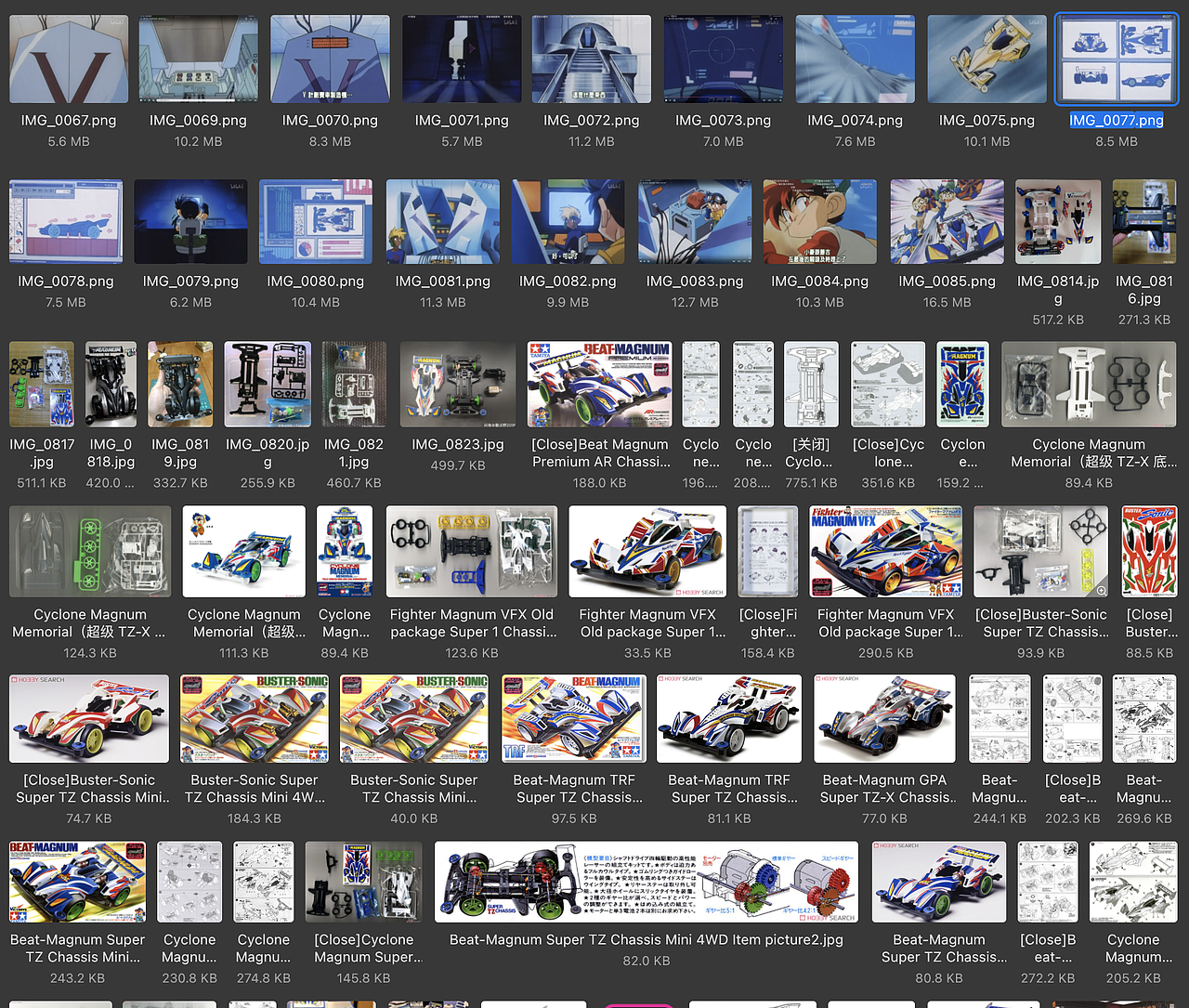The width and height of the screenshot is (1189, 1008).
Task: Select the IMG_0820.jpg thumbnail
Action: (x=268, y=384)
